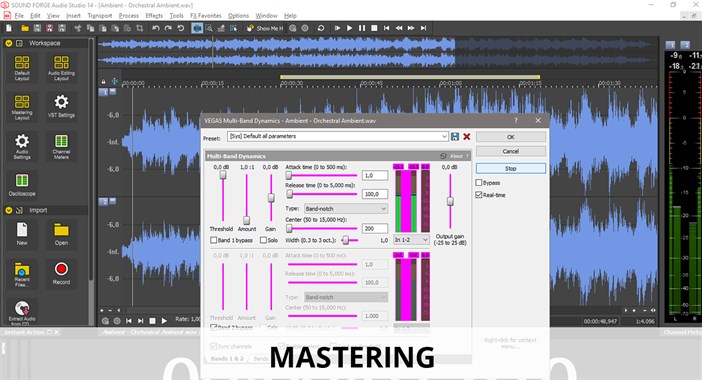Click the Band 1 Amount slider handle
The image size is (702, 380).
[246, 220]
